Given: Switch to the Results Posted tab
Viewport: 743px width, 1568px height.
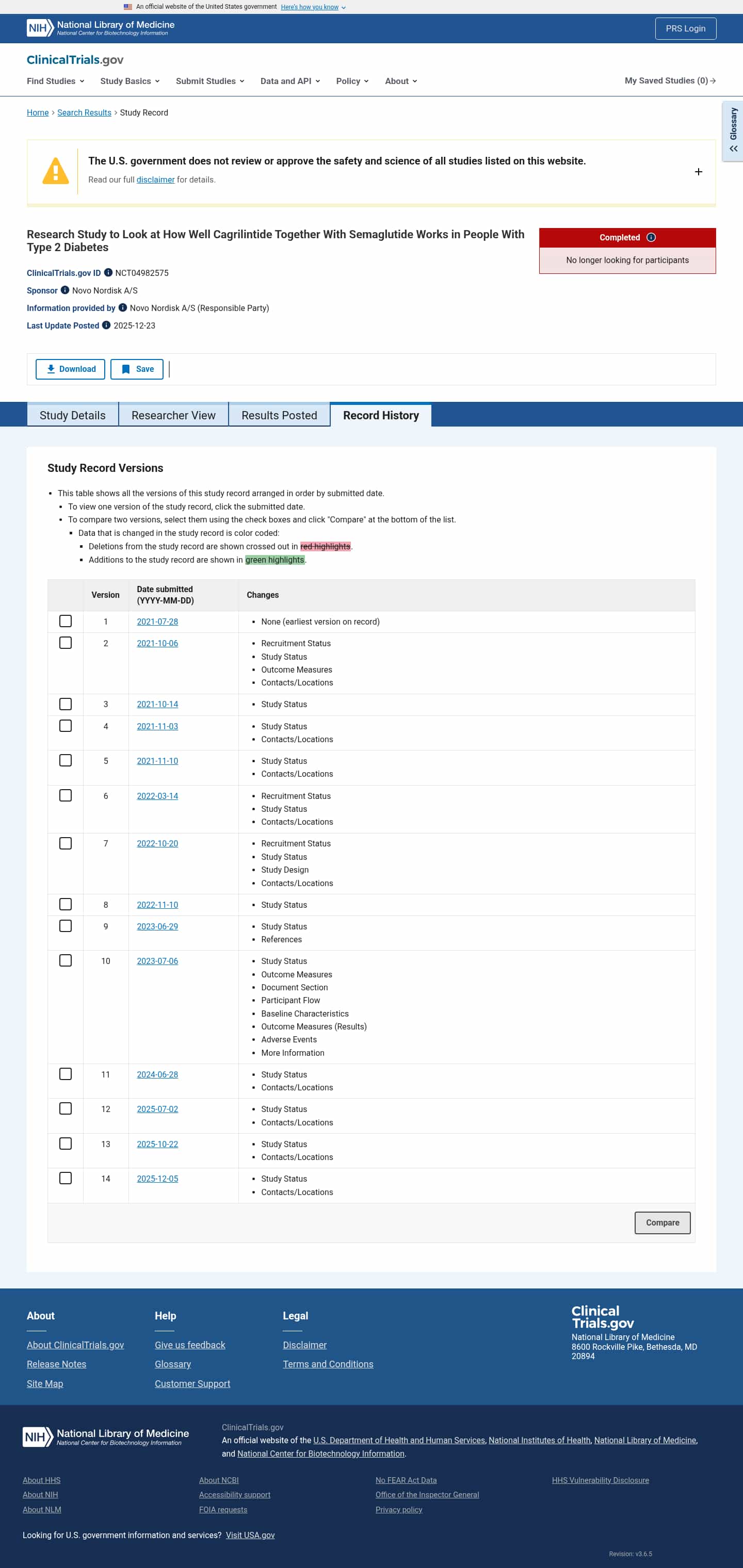Looking at the screenshot, I should tap(280, 415).
